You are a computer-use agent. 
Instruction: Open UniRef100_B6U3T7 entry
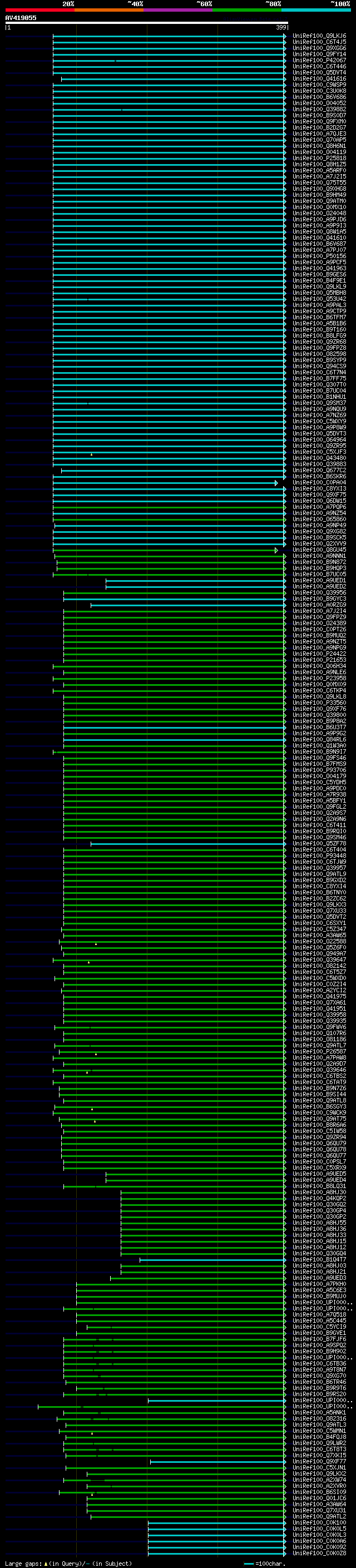(319, 728)
